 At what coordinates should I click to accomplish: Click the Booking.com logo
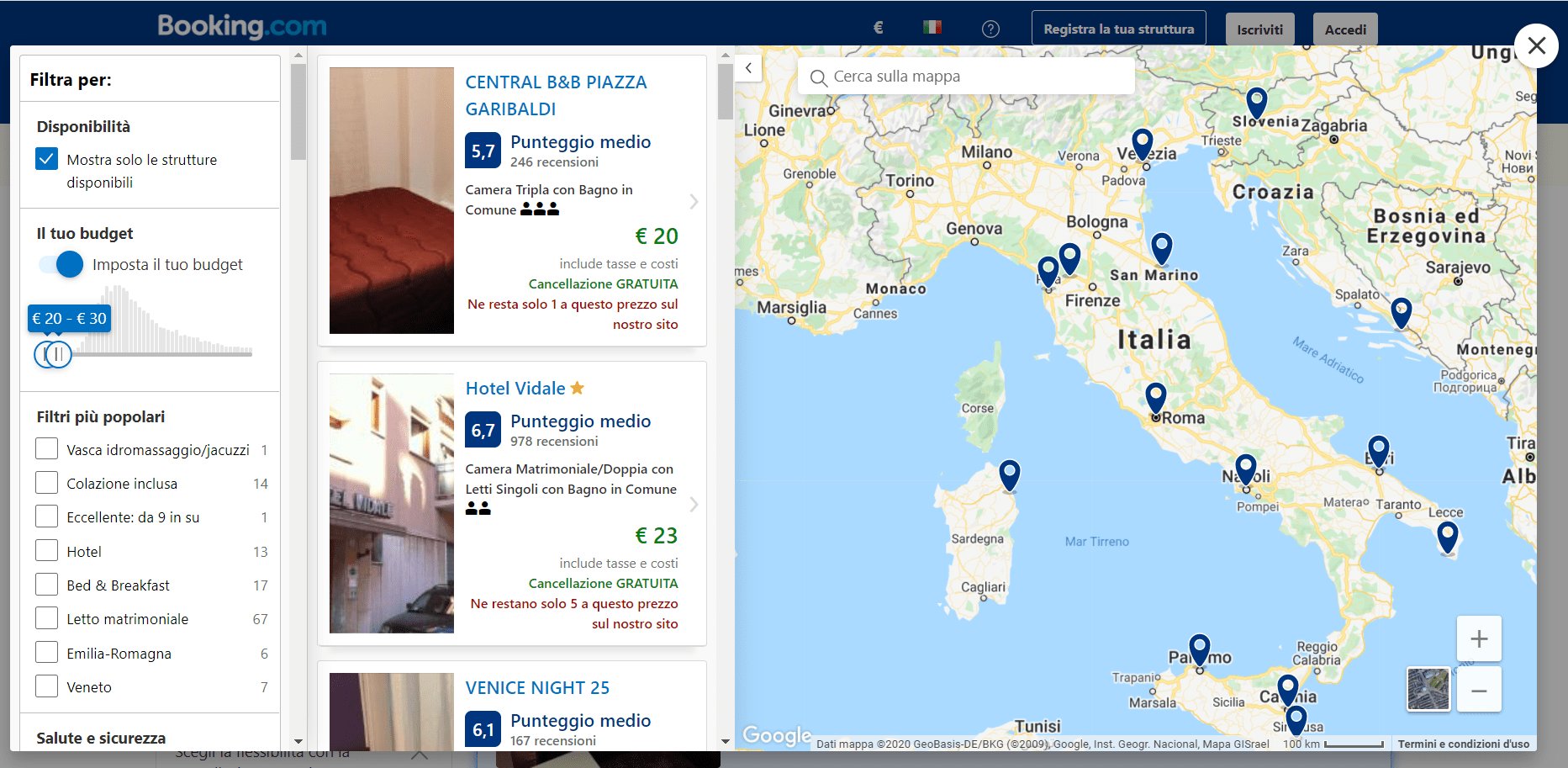(242, 26)
